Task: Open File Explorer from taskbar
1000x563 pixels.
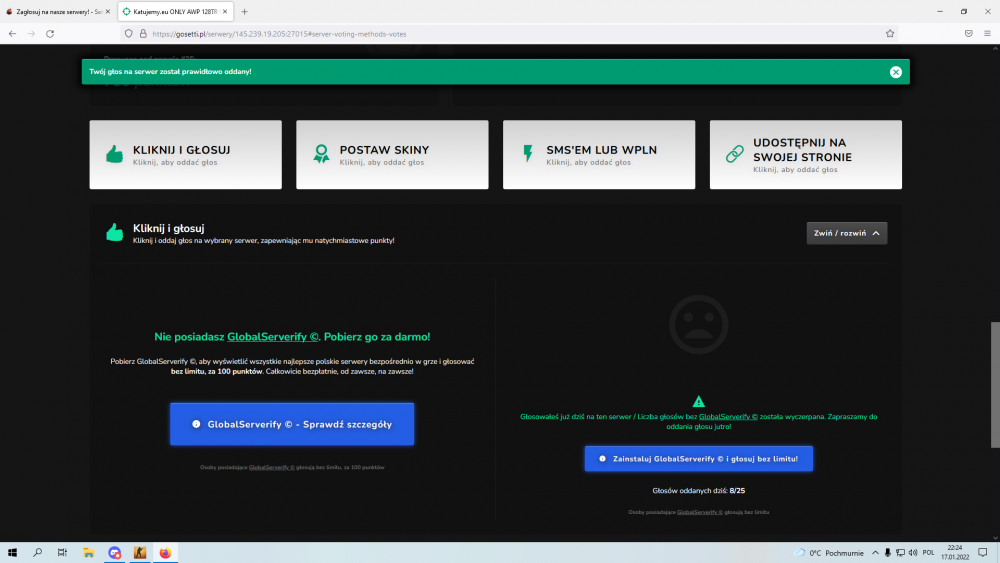Action: click(89, 553)
